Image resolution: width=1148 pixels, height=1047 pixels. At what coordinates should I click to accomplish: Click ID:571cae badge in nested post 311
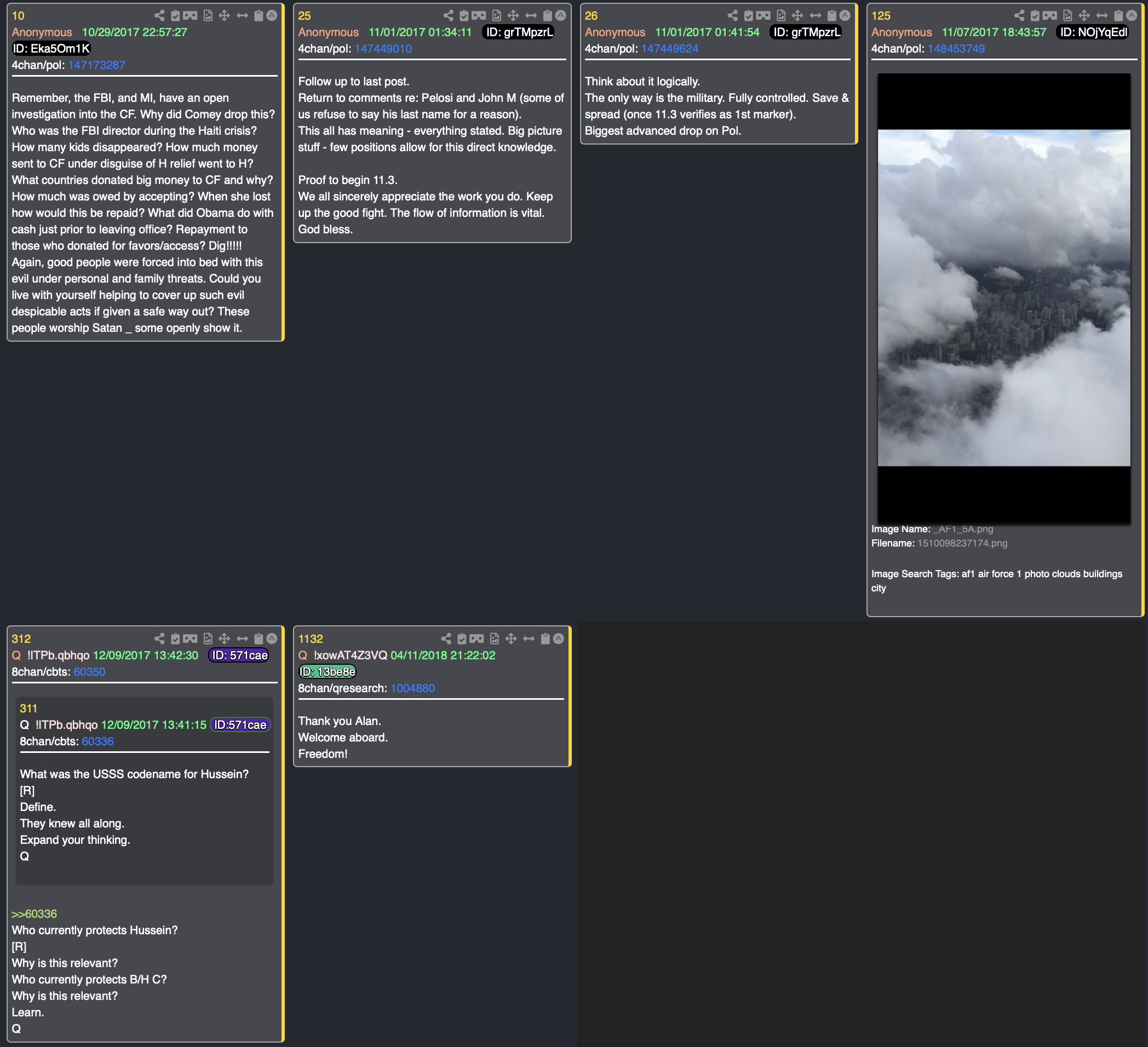coord(240,725)
